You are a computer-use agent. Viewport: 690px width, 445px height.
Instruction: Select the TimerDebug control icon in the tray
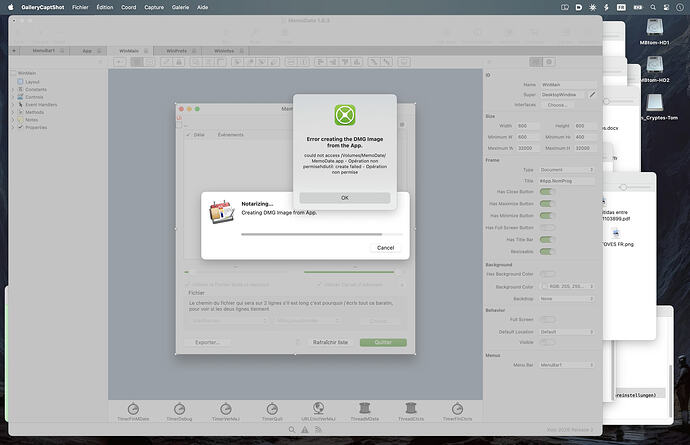click(x=180, y=409)
